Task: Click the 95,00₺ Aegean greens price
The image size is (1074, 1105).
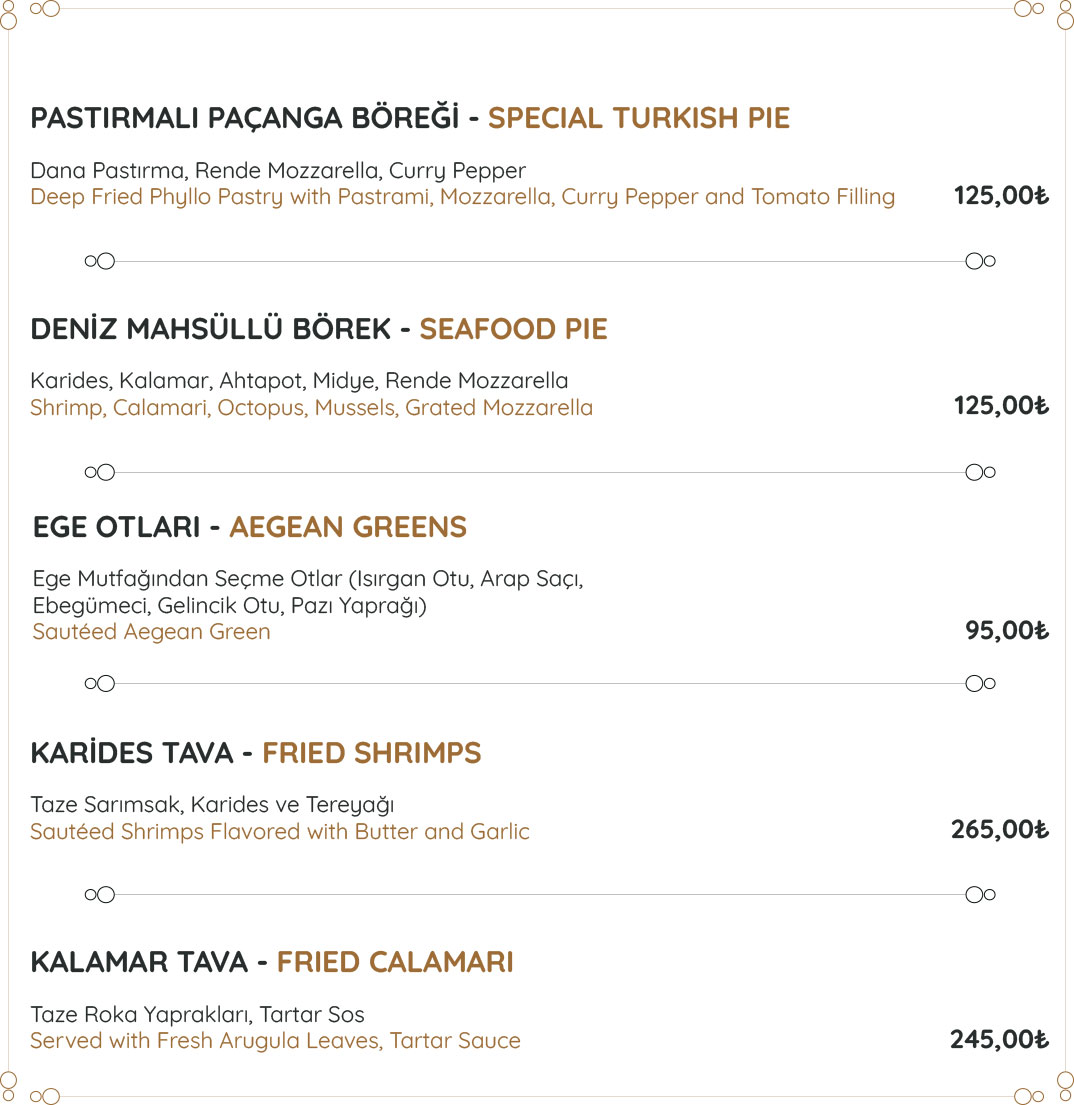Action: point(1006,630)
